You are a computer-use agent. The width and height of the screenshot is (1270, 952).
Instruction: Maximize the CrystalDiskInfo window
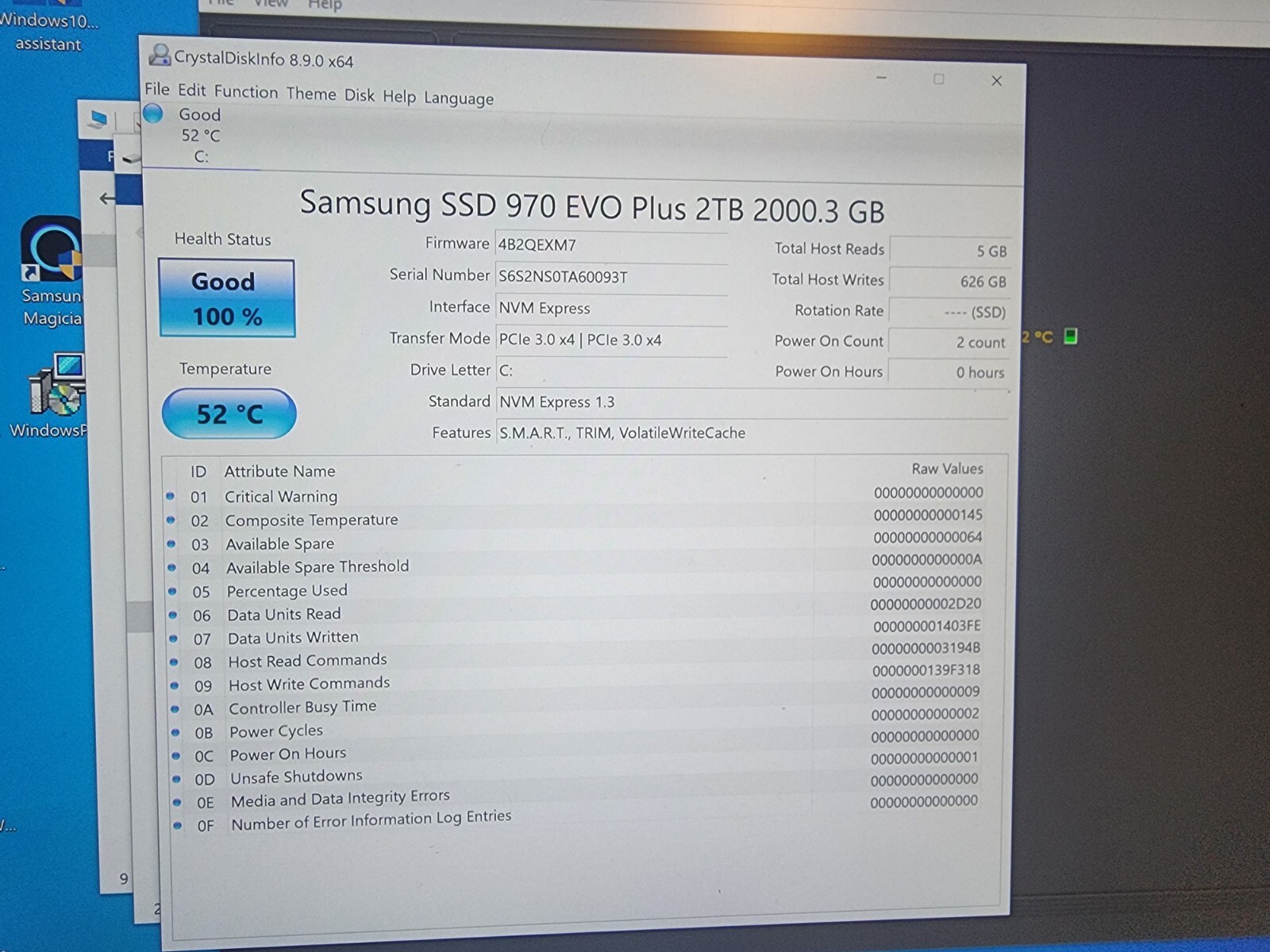tap(939, 79)
